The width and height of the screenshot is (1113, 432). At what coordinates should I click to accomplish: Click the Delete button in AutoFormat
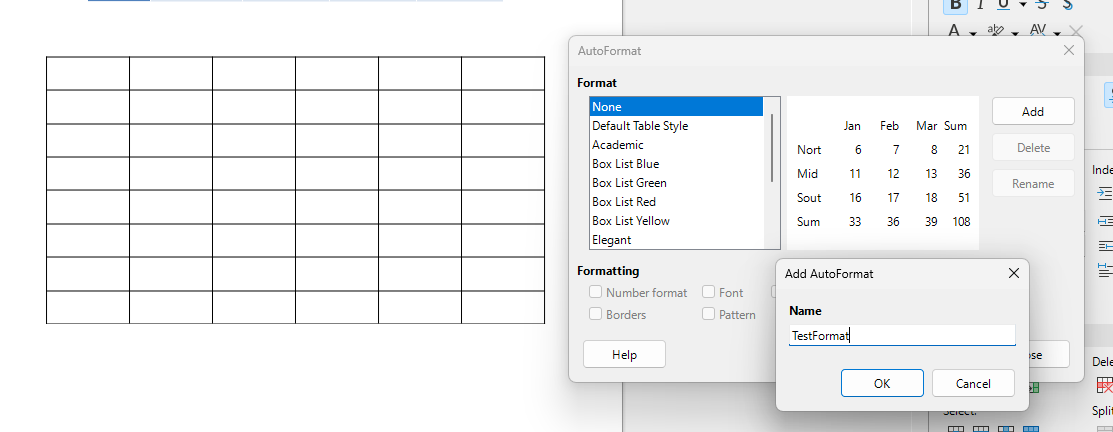1033,148
